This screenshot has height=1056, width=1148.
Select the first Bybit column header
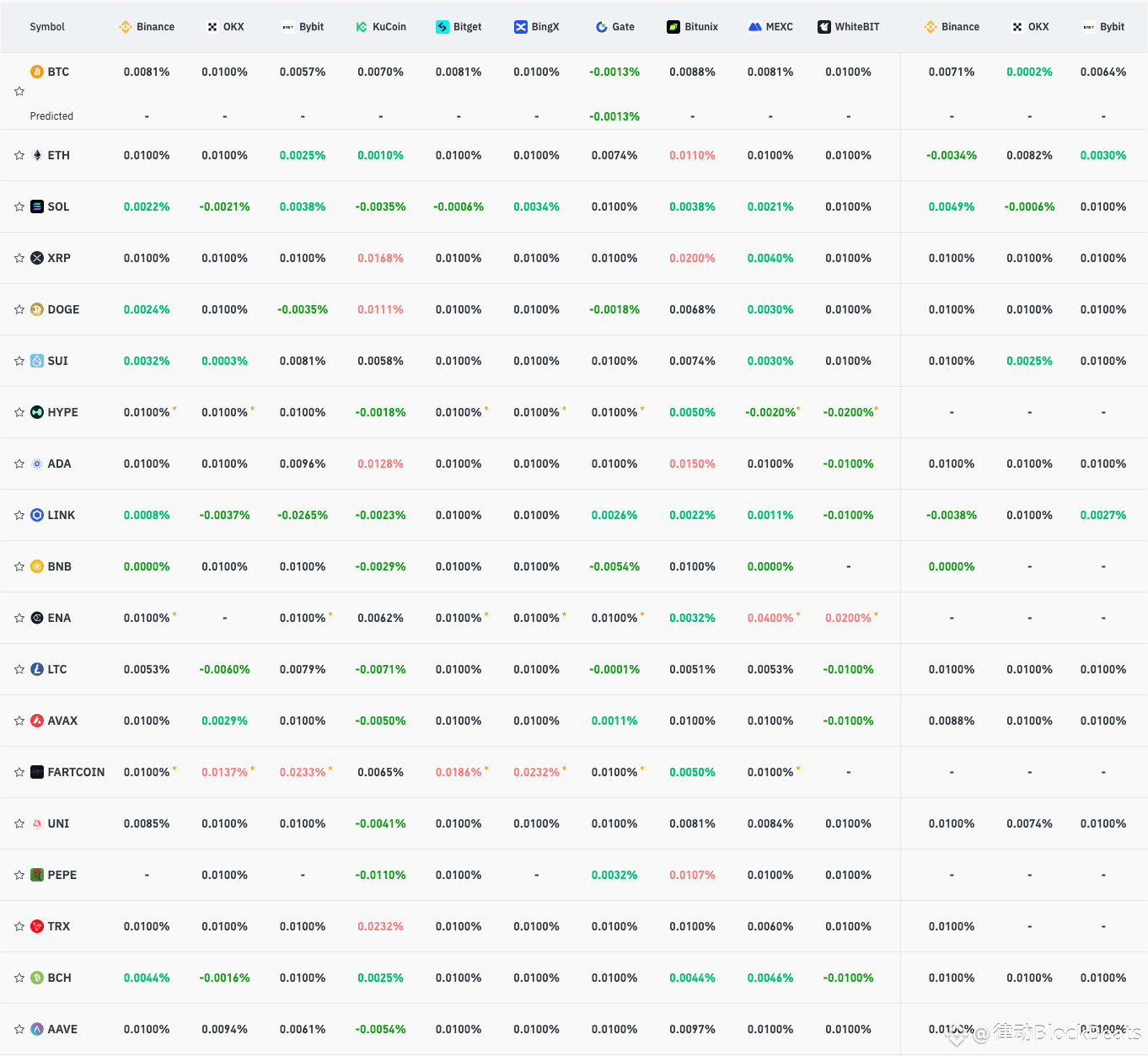(303, 27)
